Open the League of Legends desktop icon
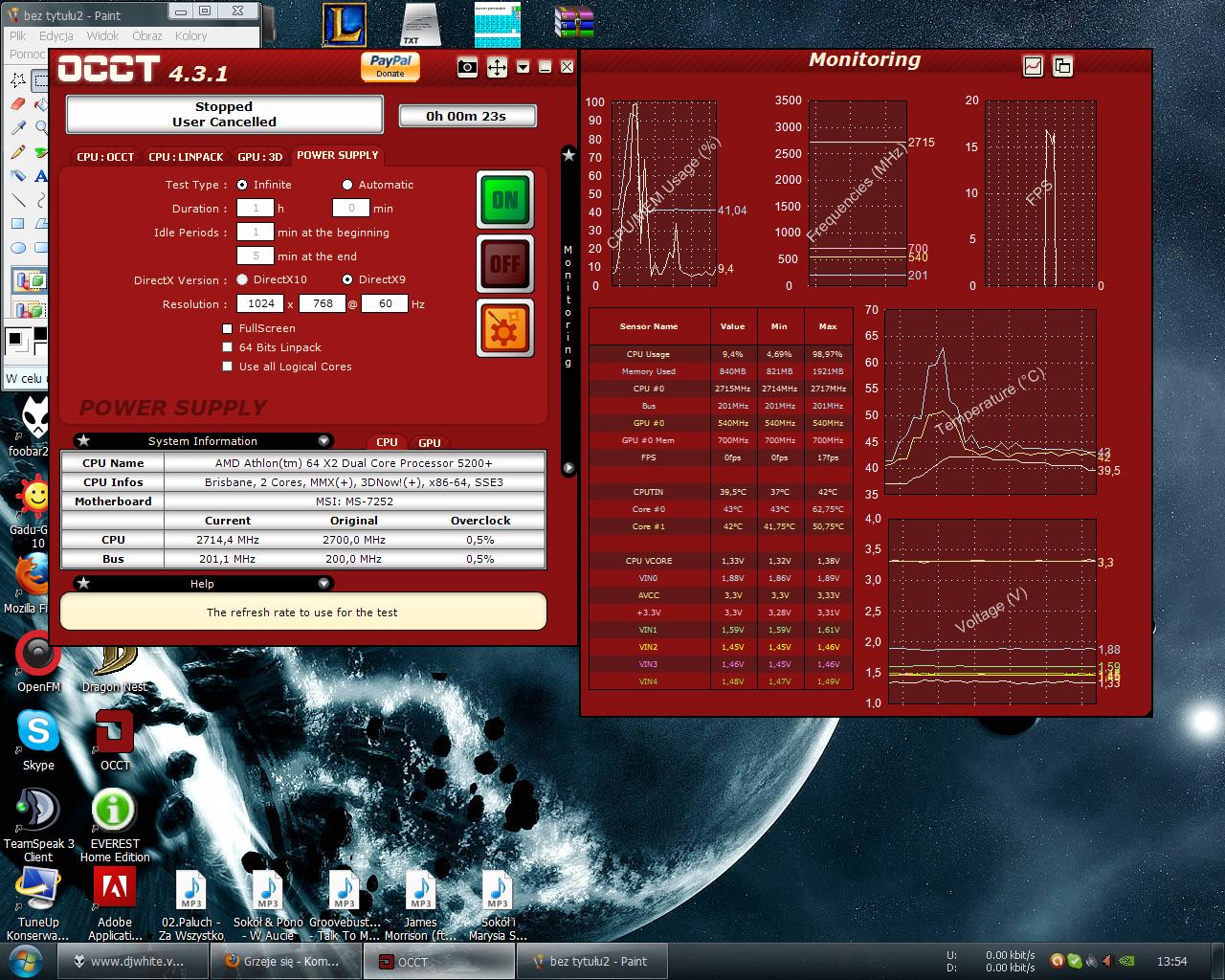Image resolution: width=1225 pixels, height=980 pixels. tap(344, 24)
